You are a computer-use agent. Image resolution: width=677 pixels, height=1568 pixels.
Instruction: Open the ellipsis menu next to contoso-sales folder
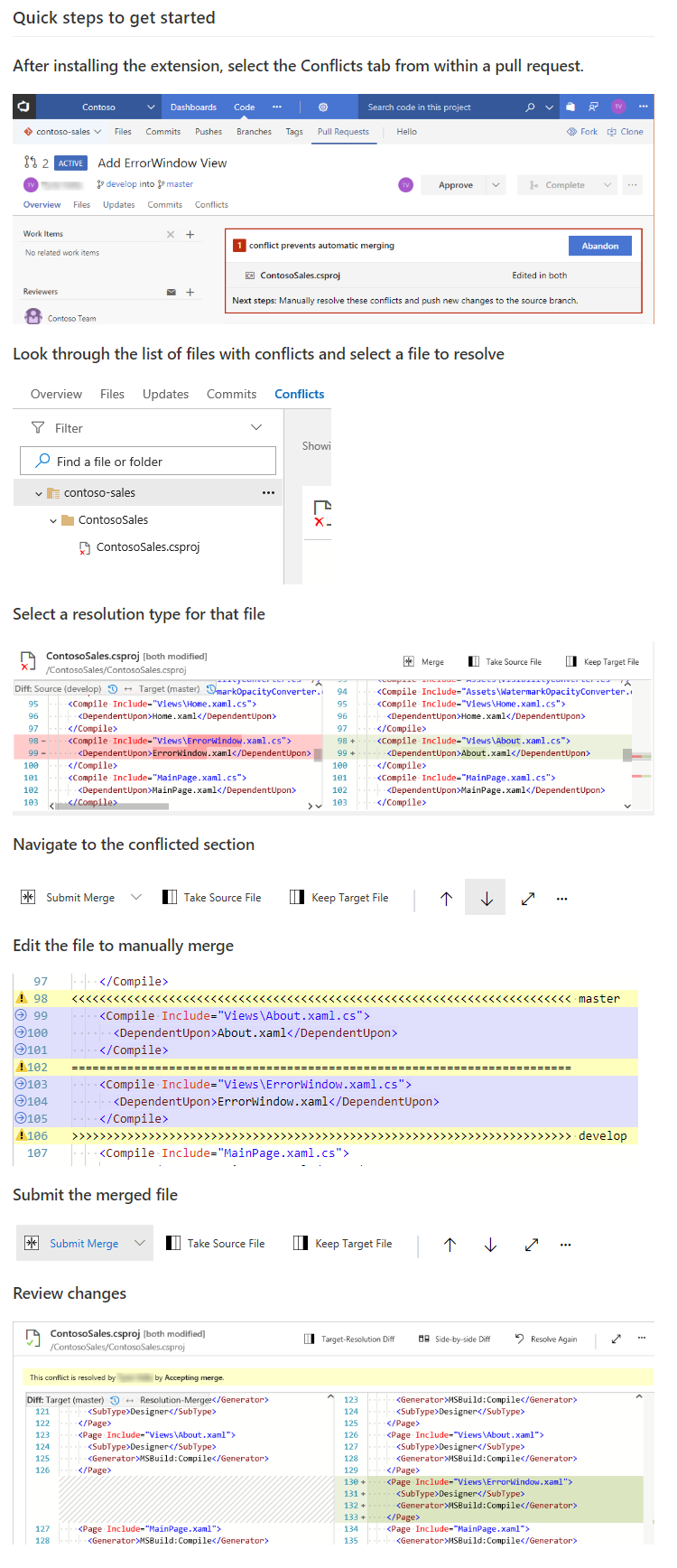pyautogui.click(x=268, y=493)
